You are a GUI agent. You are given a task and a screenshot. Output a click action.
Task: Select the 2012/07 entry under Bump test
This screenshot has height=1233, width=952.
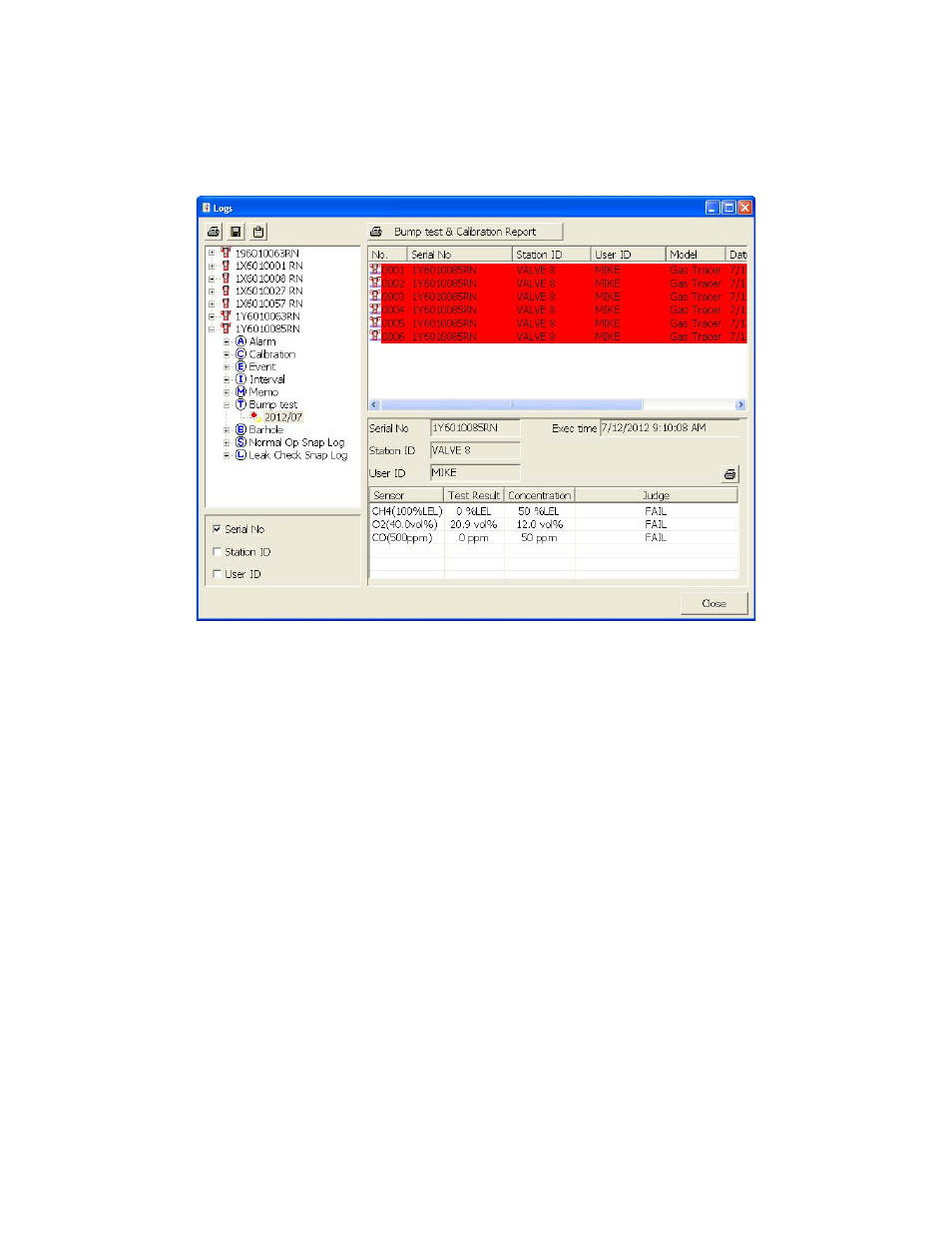point(283,417)
